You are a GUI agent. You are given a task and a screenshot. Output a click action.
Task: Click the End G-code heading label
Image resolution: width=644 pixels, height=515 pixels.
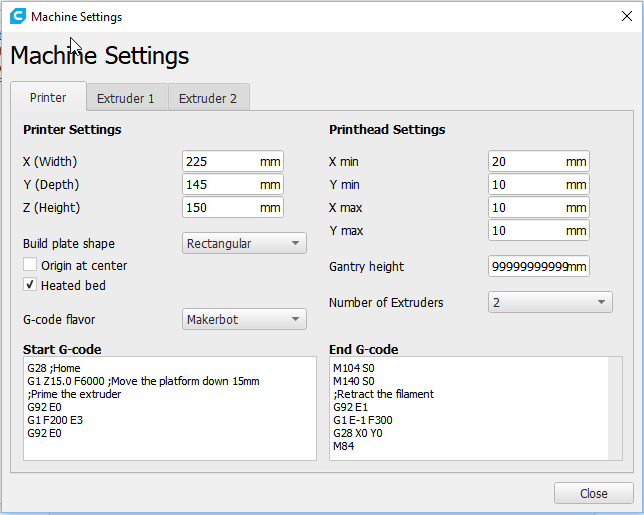(364, 349)
